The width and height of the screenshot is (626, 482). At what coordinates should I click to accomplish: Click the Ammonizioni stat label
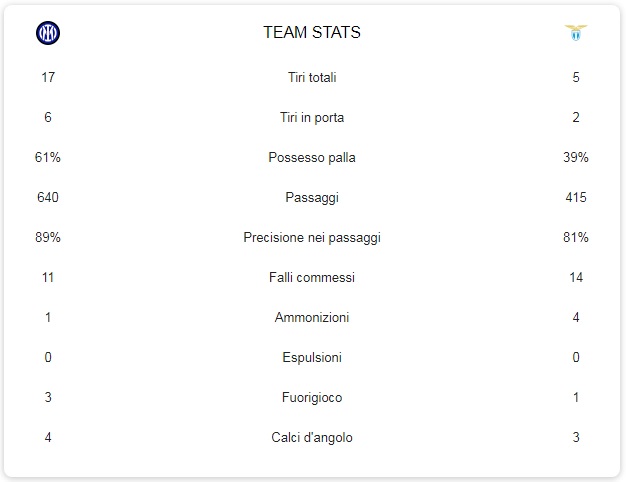click(312, 317)
